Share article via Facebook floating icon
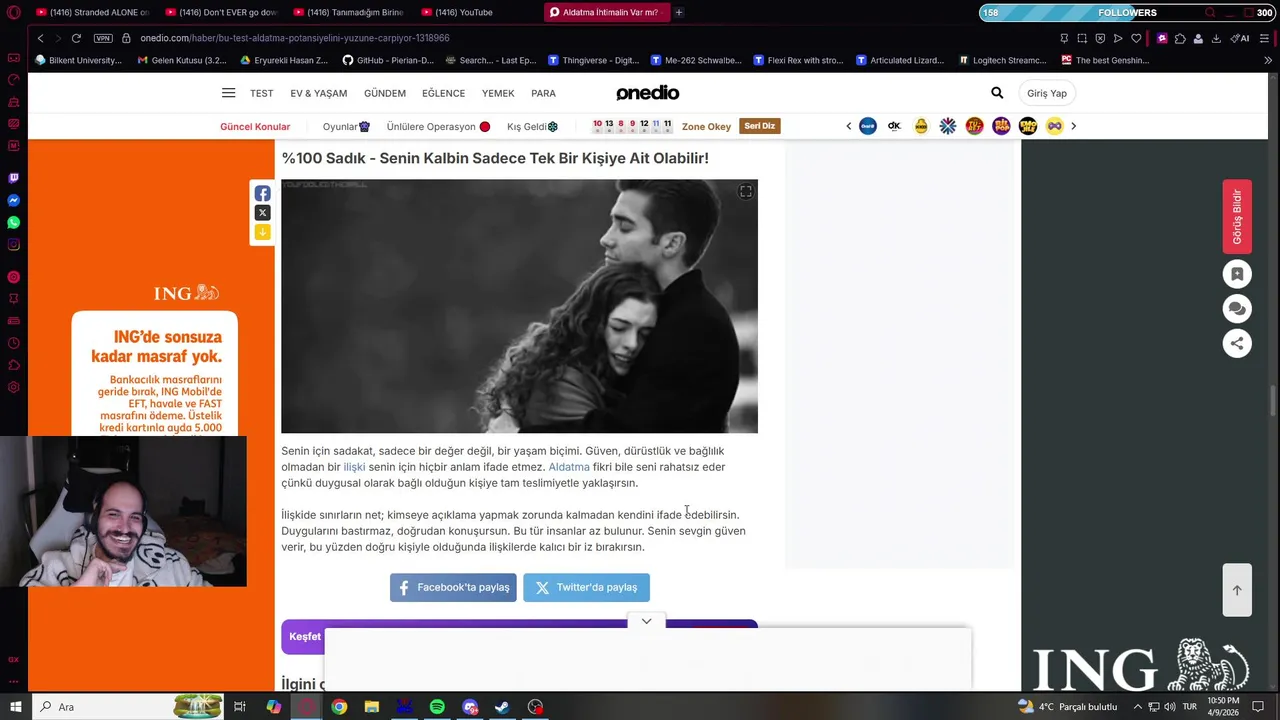 click(x=262, y=194)
